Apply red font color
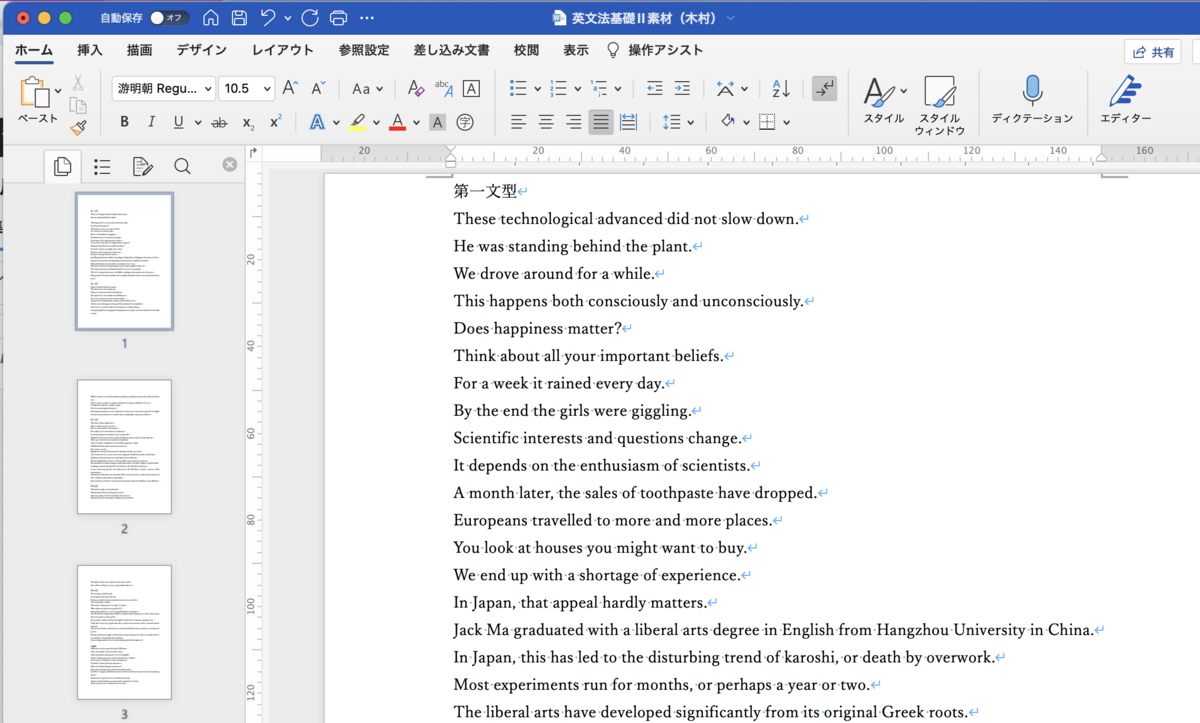The height and width of the screenshot is (723, 1200). [397, 122]
